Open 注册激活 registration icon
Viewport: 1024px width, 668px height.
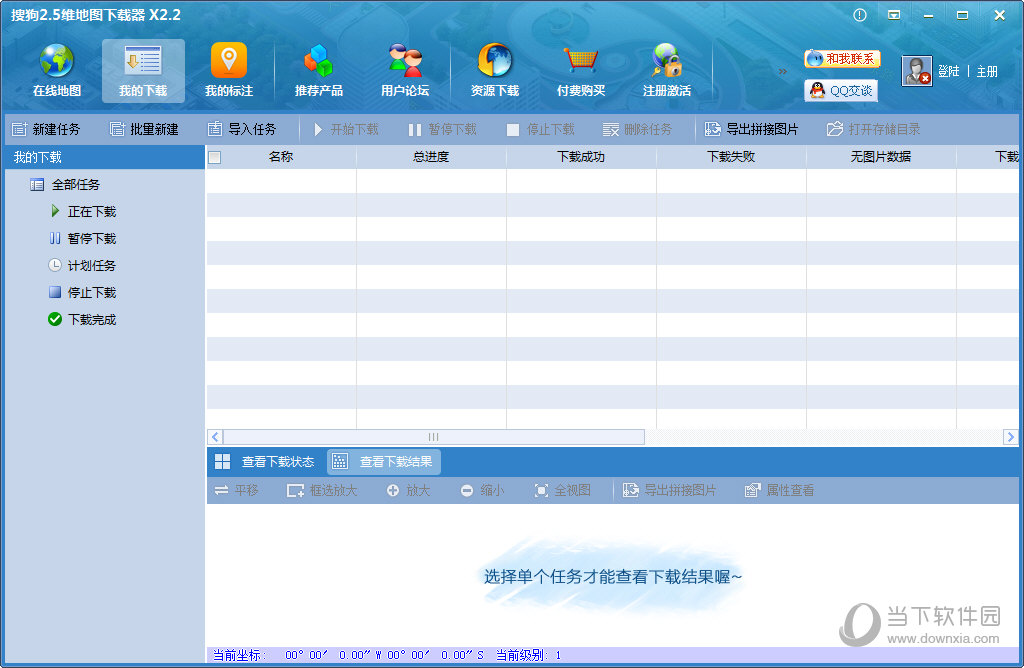[667, 71]
